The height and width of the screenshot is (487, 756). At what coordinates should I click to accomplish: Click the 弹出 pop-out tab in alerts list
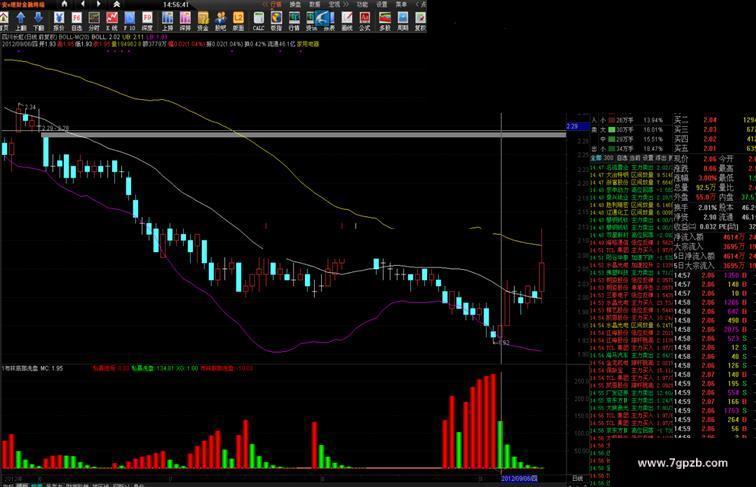coord(661,158)
